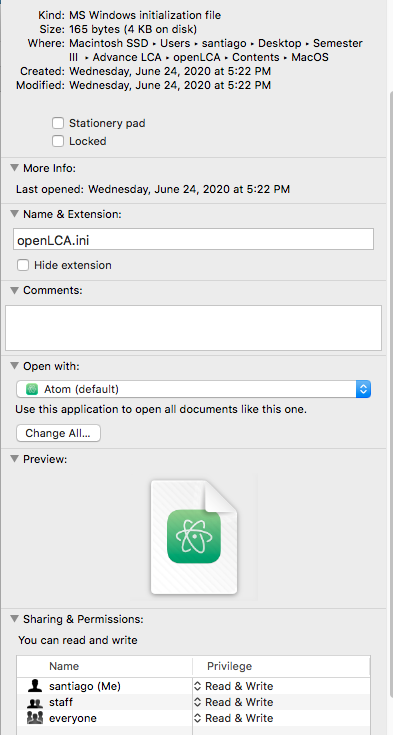Viewport: 393px width, 735px height.
Task: Click the openLCA.ini name field
Action: pos(193,240)
